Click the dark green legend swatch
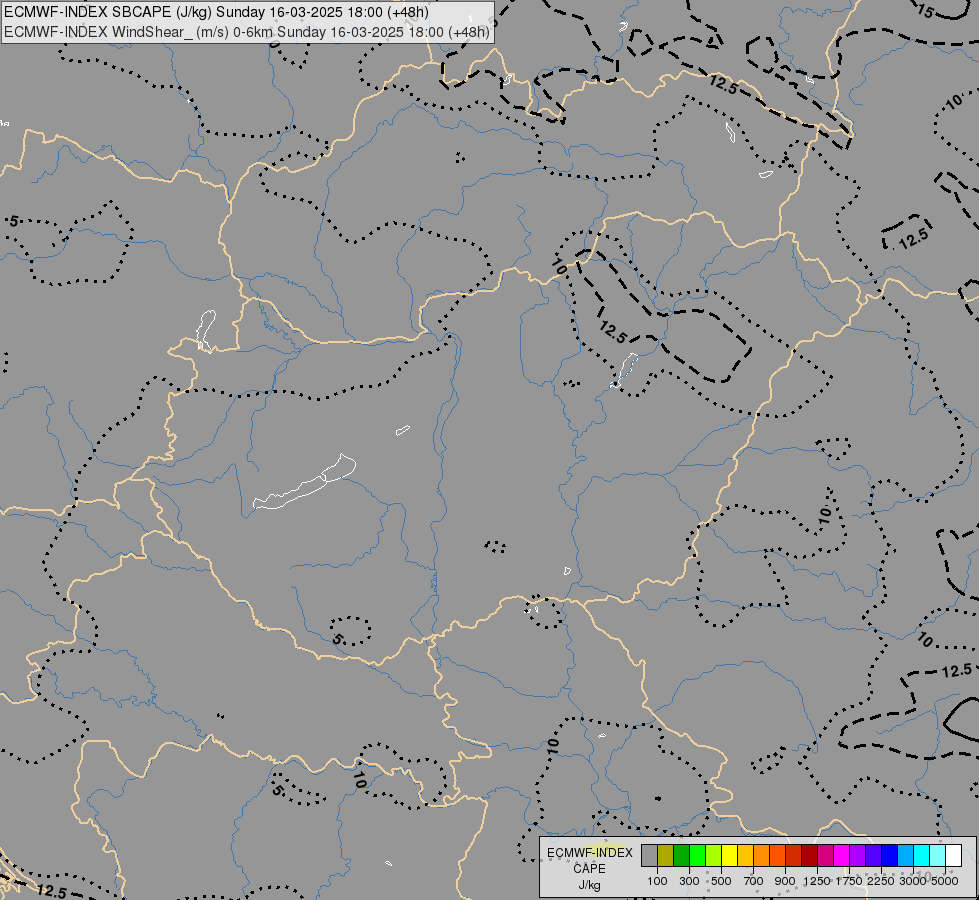Screen dimensions: 979x900 pyautogui.click(x=681, y=855)
